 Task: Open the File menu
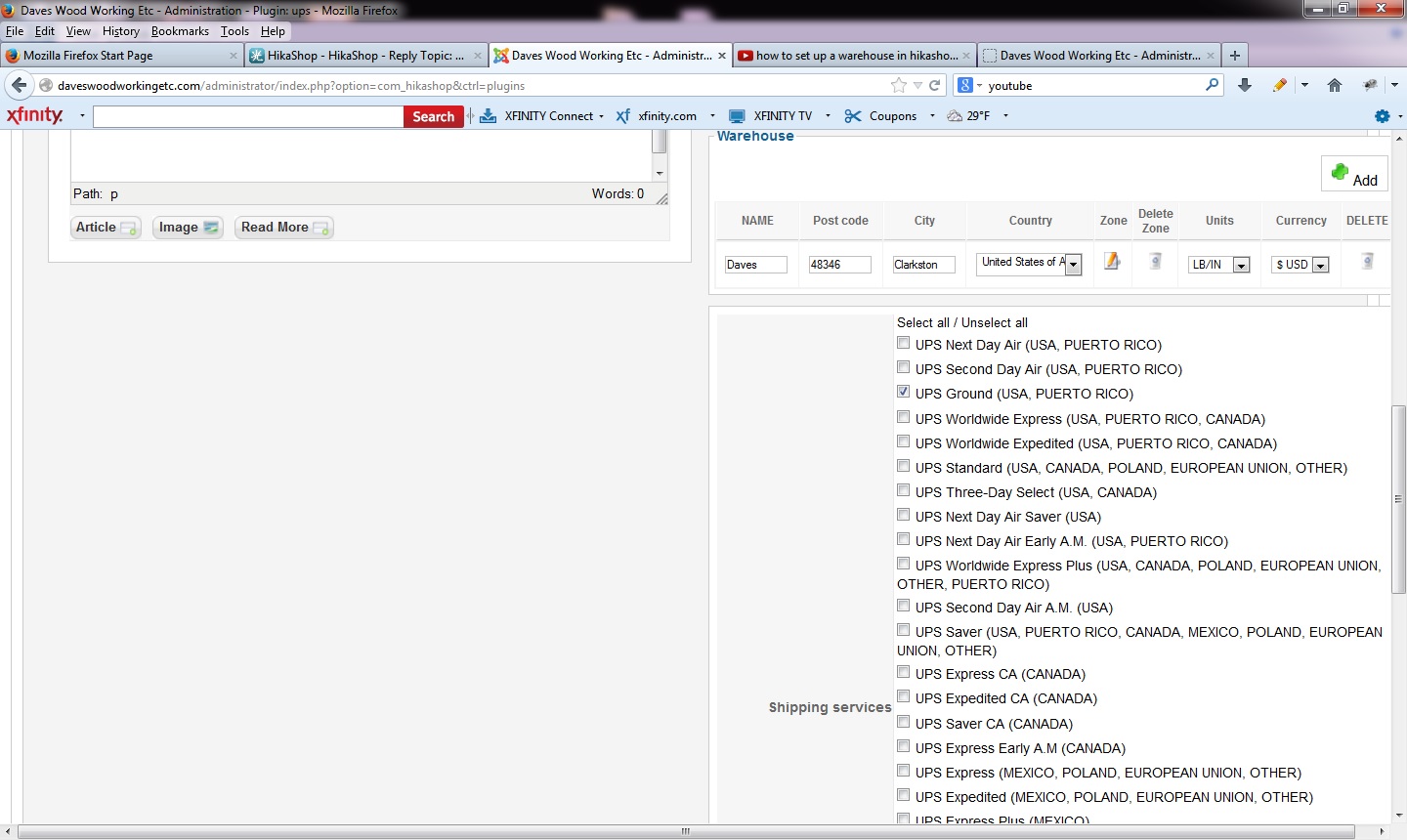click(x=14, y=31)
